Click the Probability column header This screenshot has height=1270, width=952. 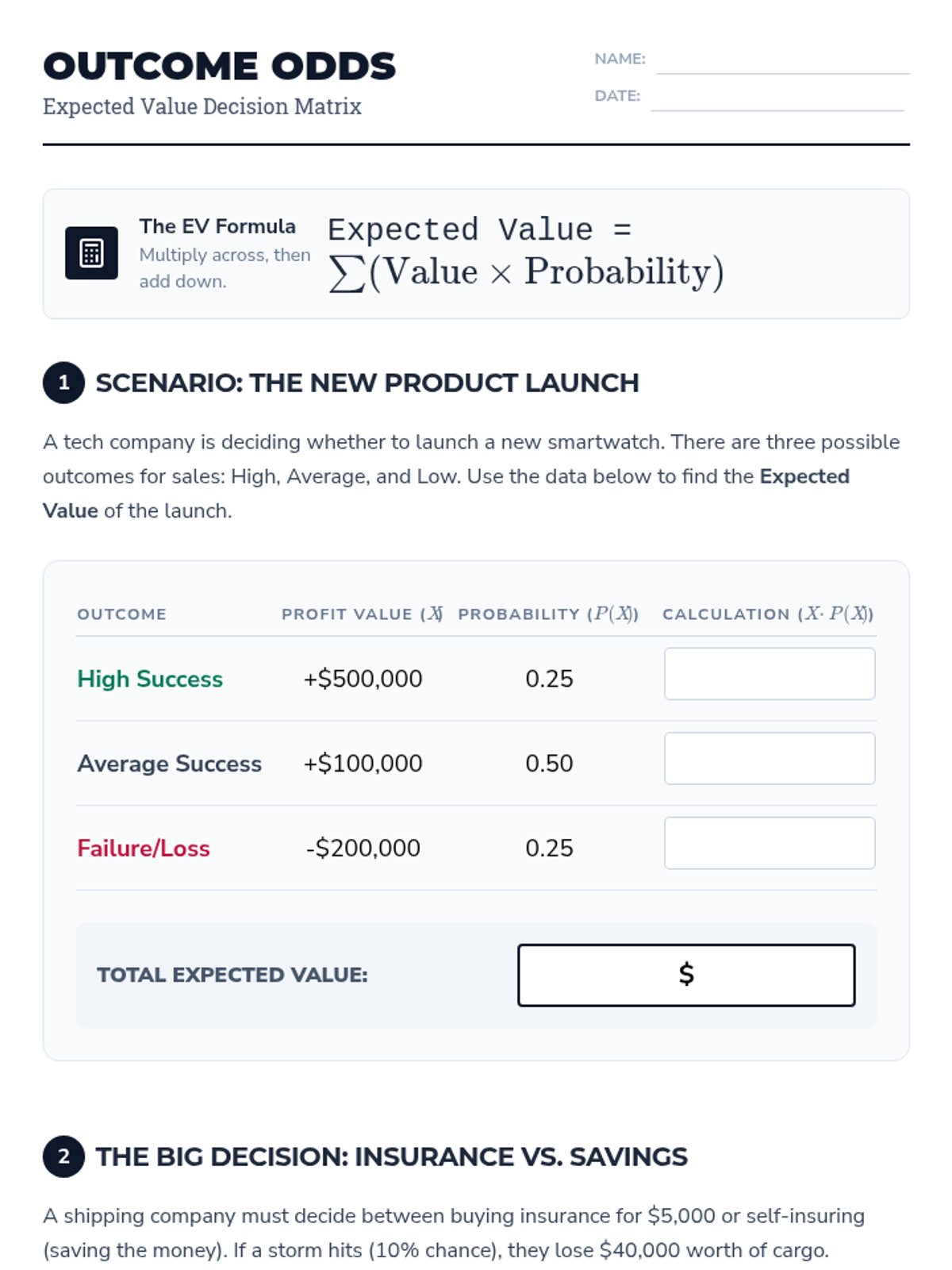click(548, 614)
